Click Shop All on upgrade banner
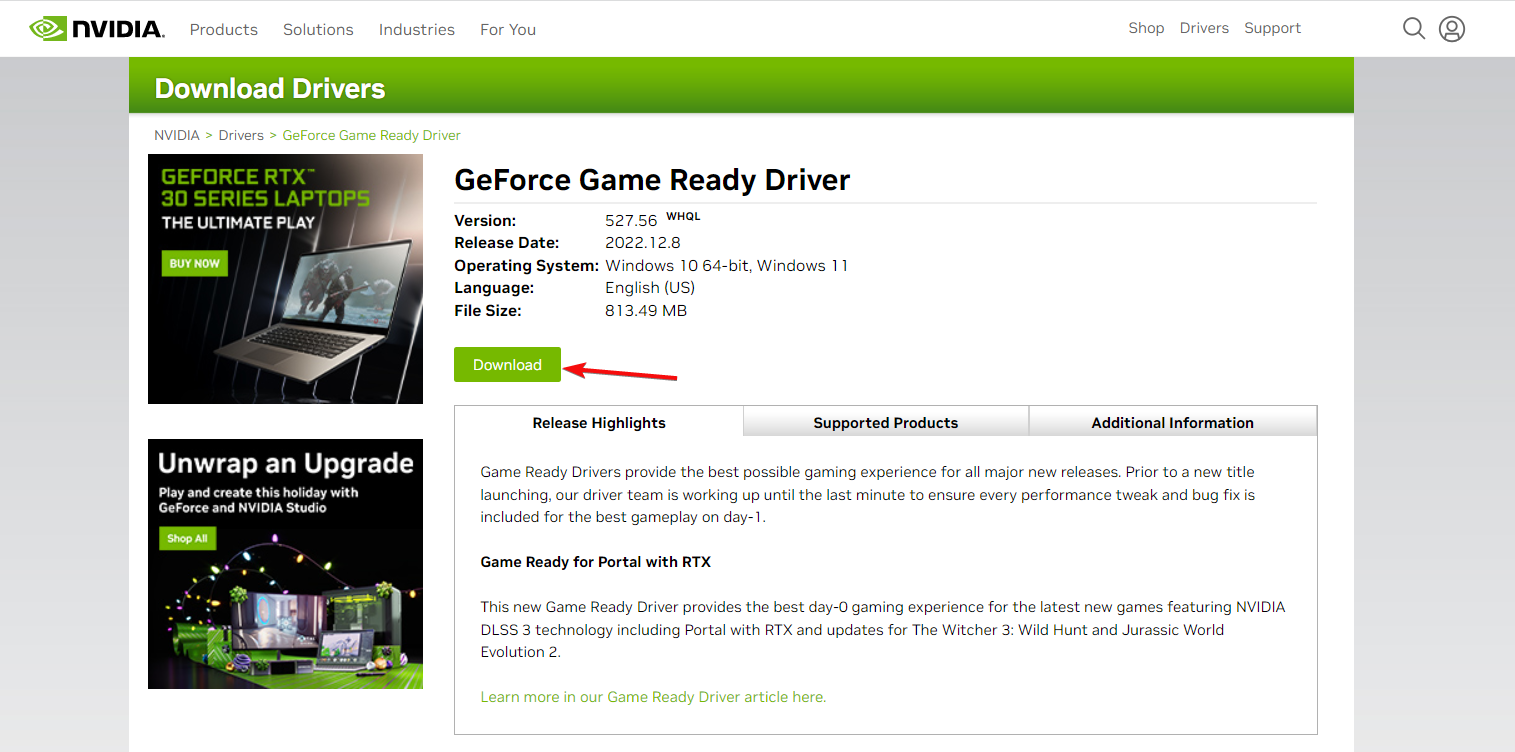 tap(187, 539)
